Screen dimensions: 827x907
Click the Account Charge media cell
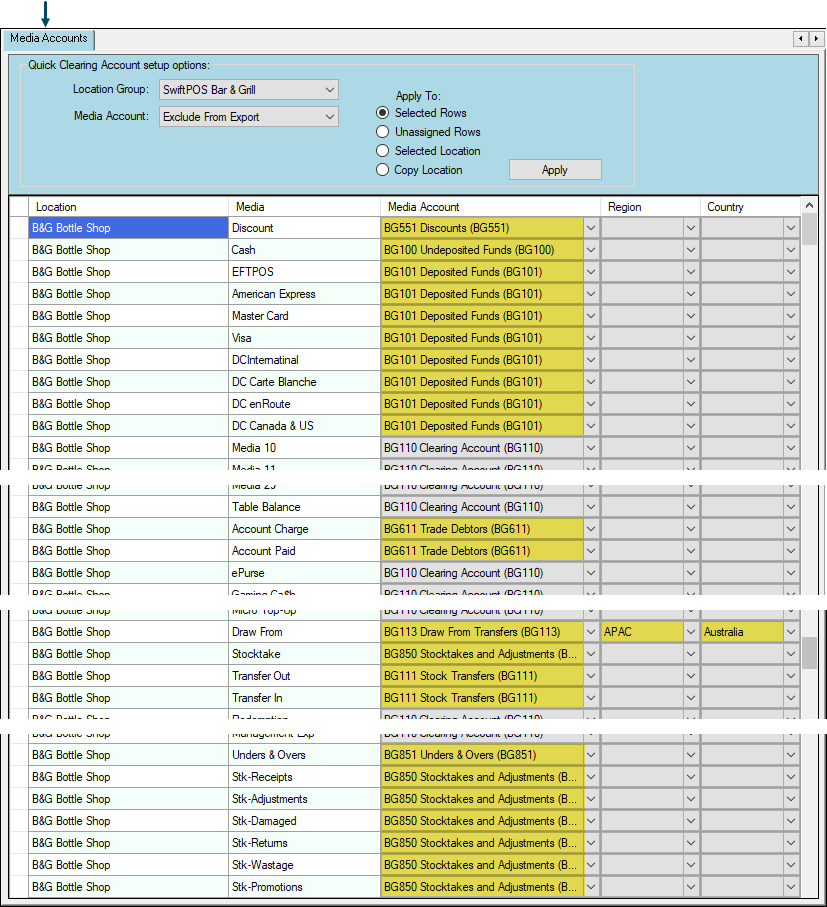[x=304, y=529]
